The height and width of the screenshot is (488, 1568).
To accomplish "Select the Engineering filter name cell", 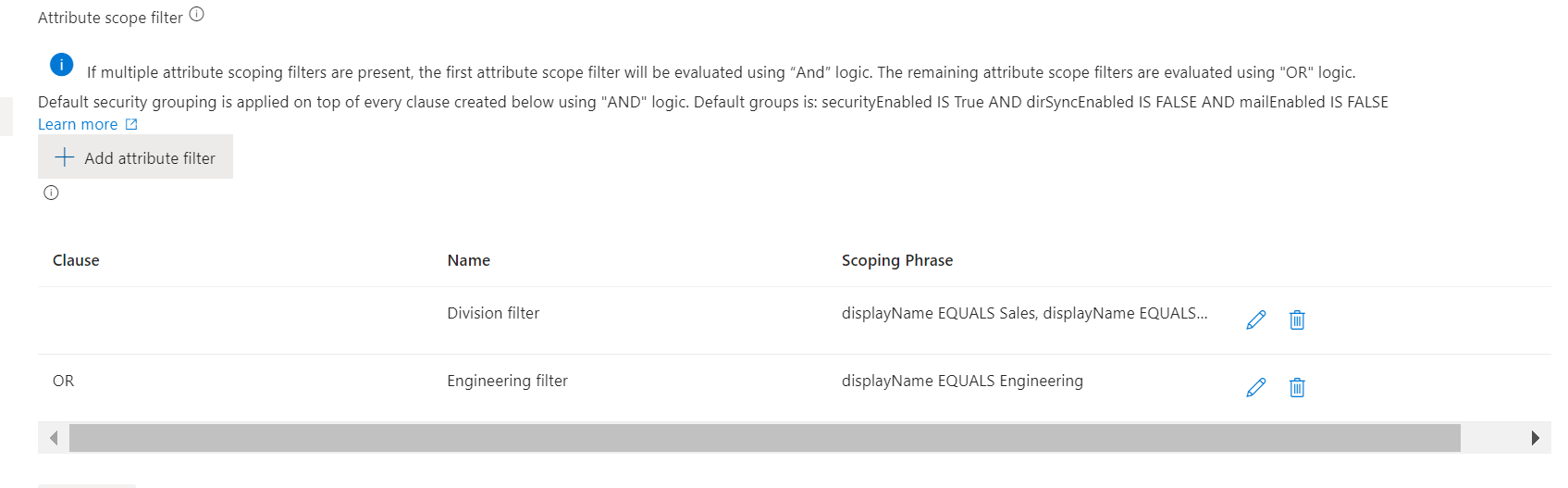I will click(507, 381).
